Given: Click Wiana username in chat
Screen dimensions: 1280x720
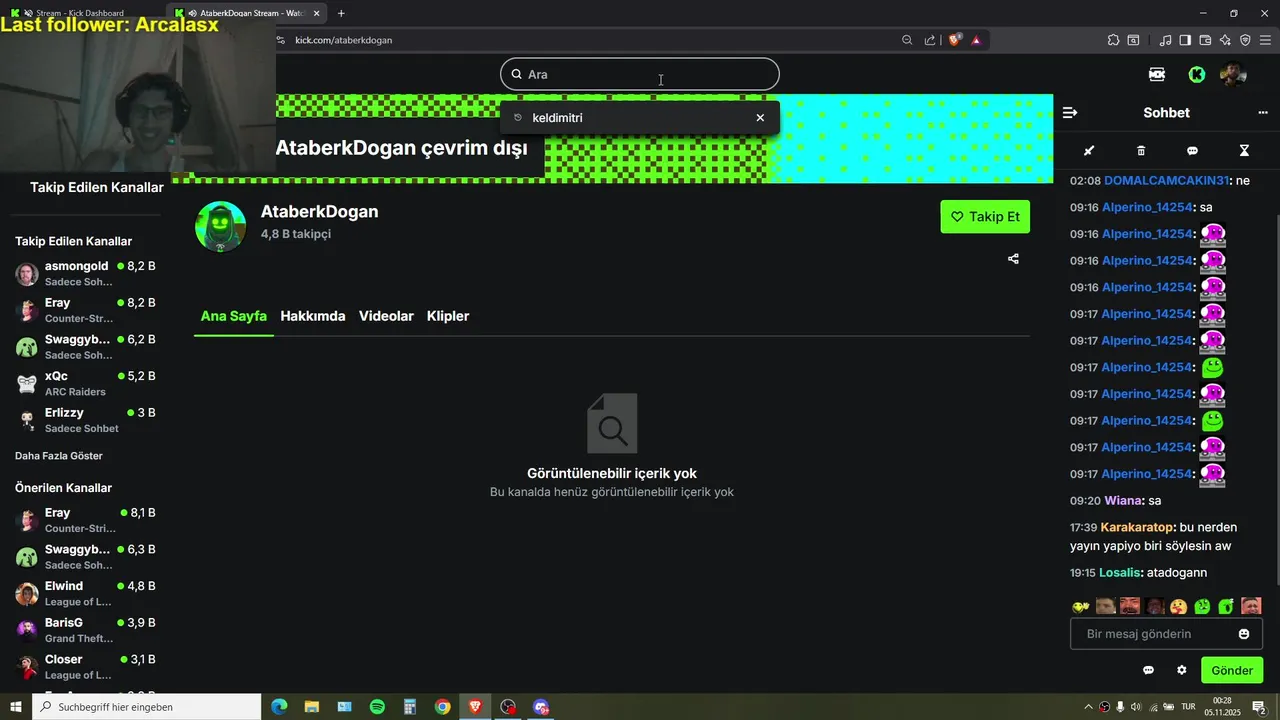Looking at the screenshot, I should coord(1123,500).
